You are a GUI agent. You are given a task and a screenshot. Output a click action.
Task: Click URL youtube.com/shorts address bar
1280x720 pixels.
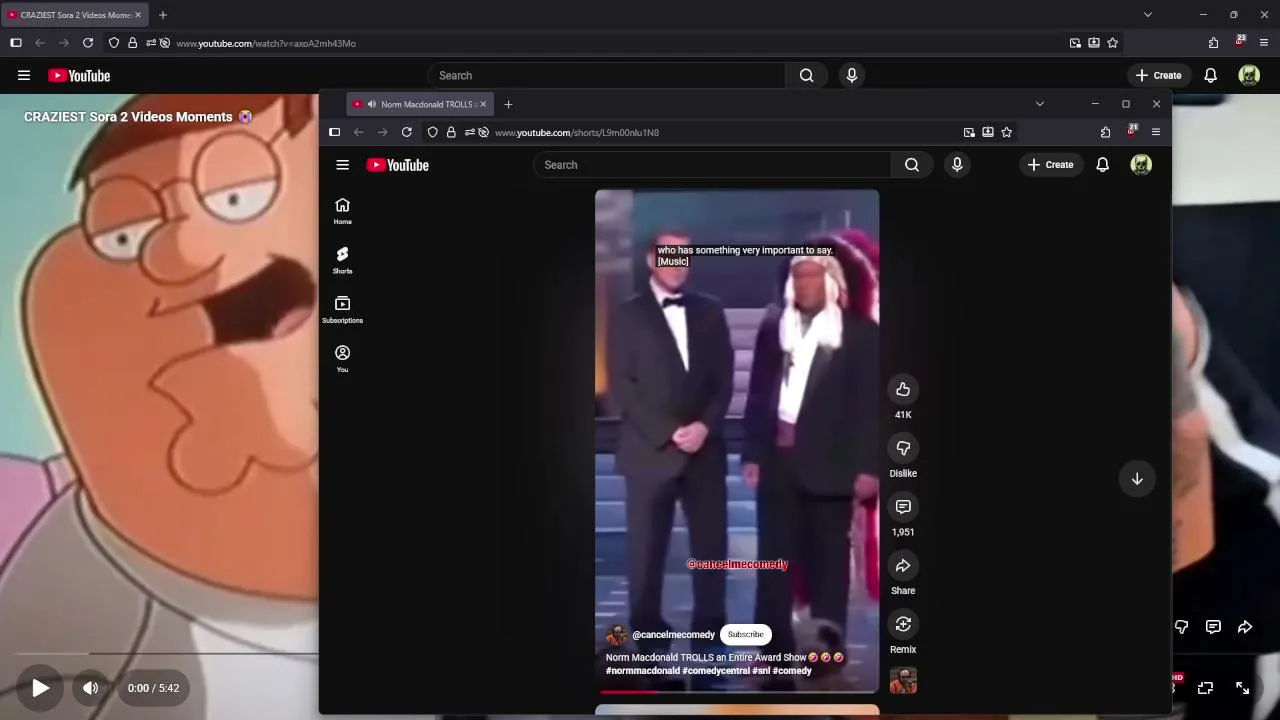click(x=576, y=132)
